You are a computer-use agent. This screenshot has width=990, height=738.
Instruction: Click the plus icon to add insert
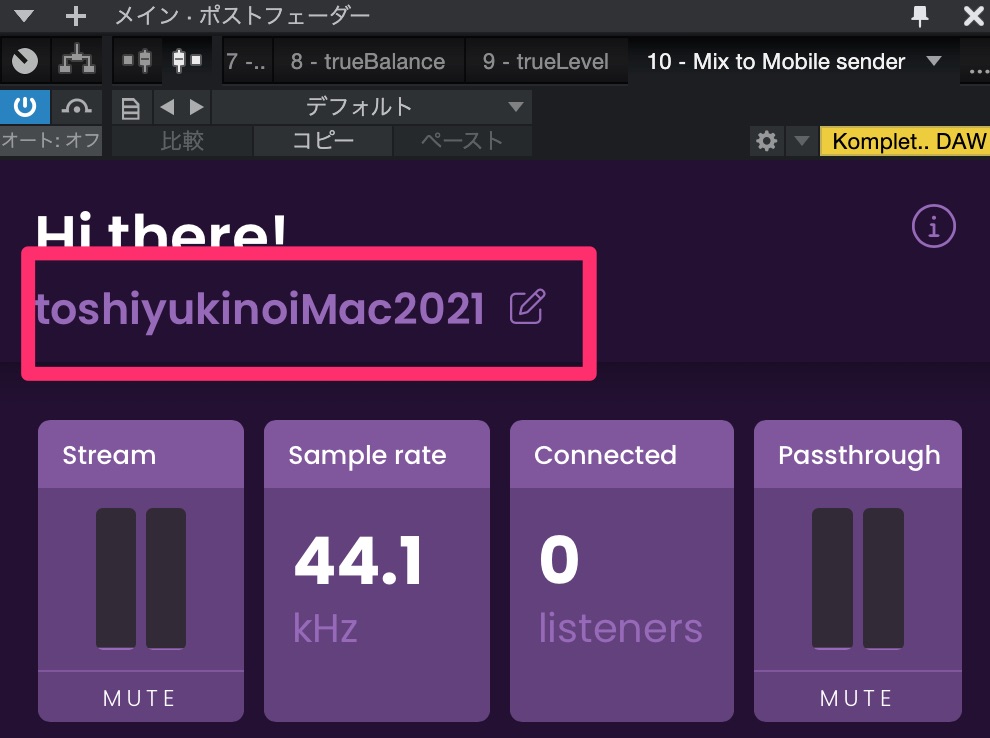(76, 16)
